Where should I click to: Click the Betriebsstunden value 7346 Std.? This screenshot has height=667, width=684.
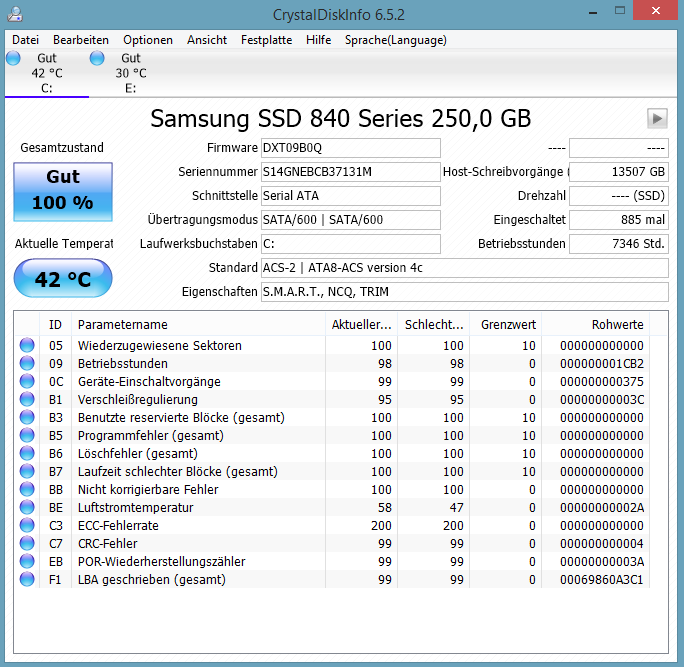[619, 244]
